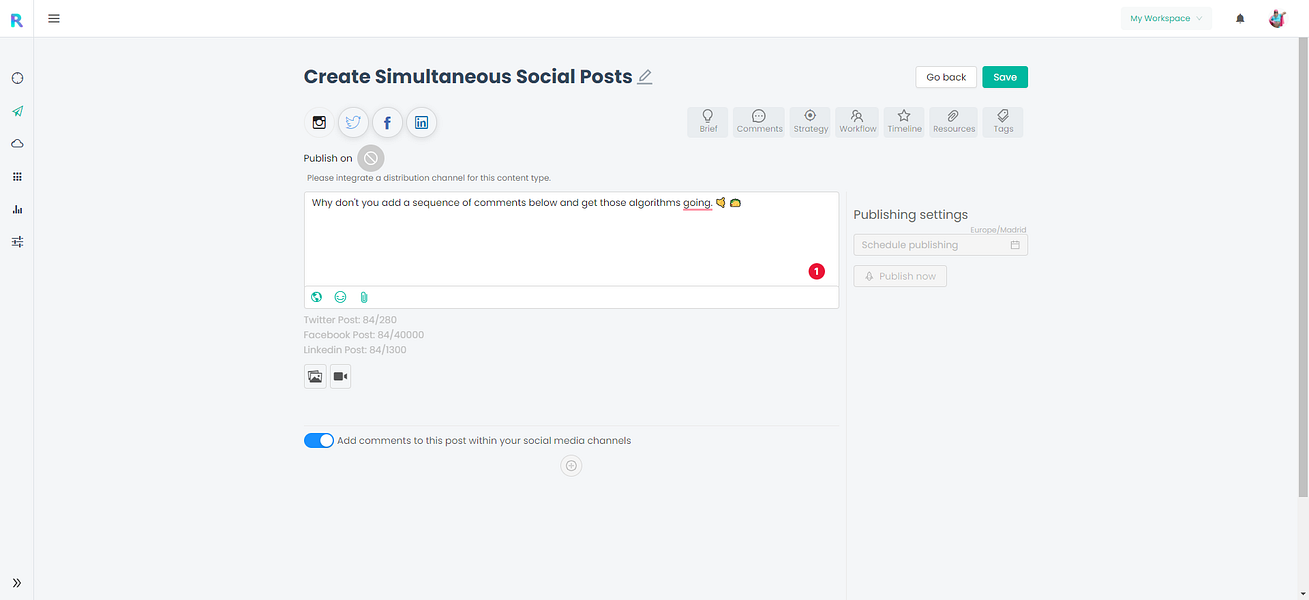Add a video using the camera icon
This screenshot has height=600, width=1309.
pos(340,376)
